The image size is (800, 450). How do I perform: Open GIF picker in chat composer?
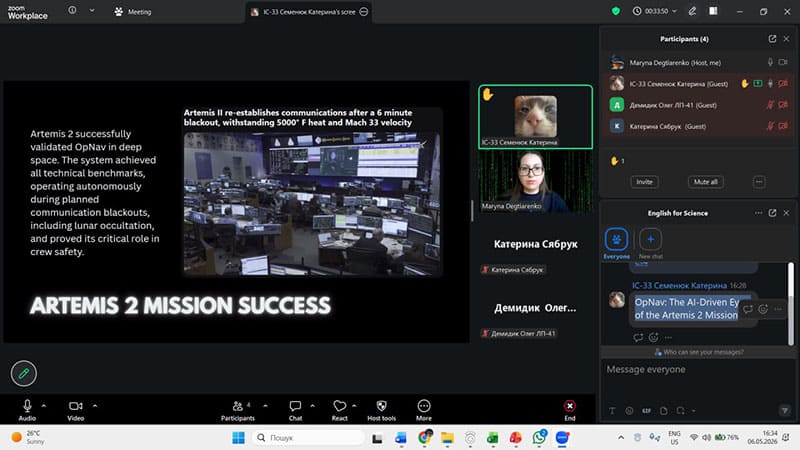pos(646,411)
